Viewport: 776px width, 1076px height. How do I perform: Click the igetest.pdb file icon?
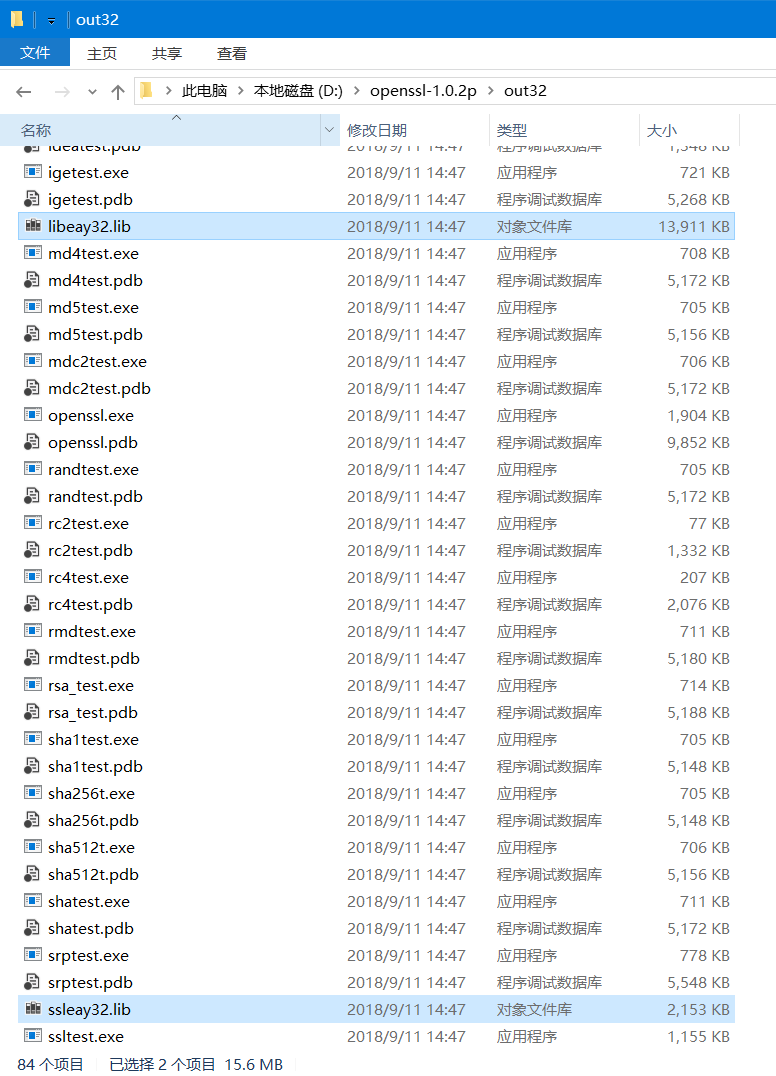pos(32,199)
